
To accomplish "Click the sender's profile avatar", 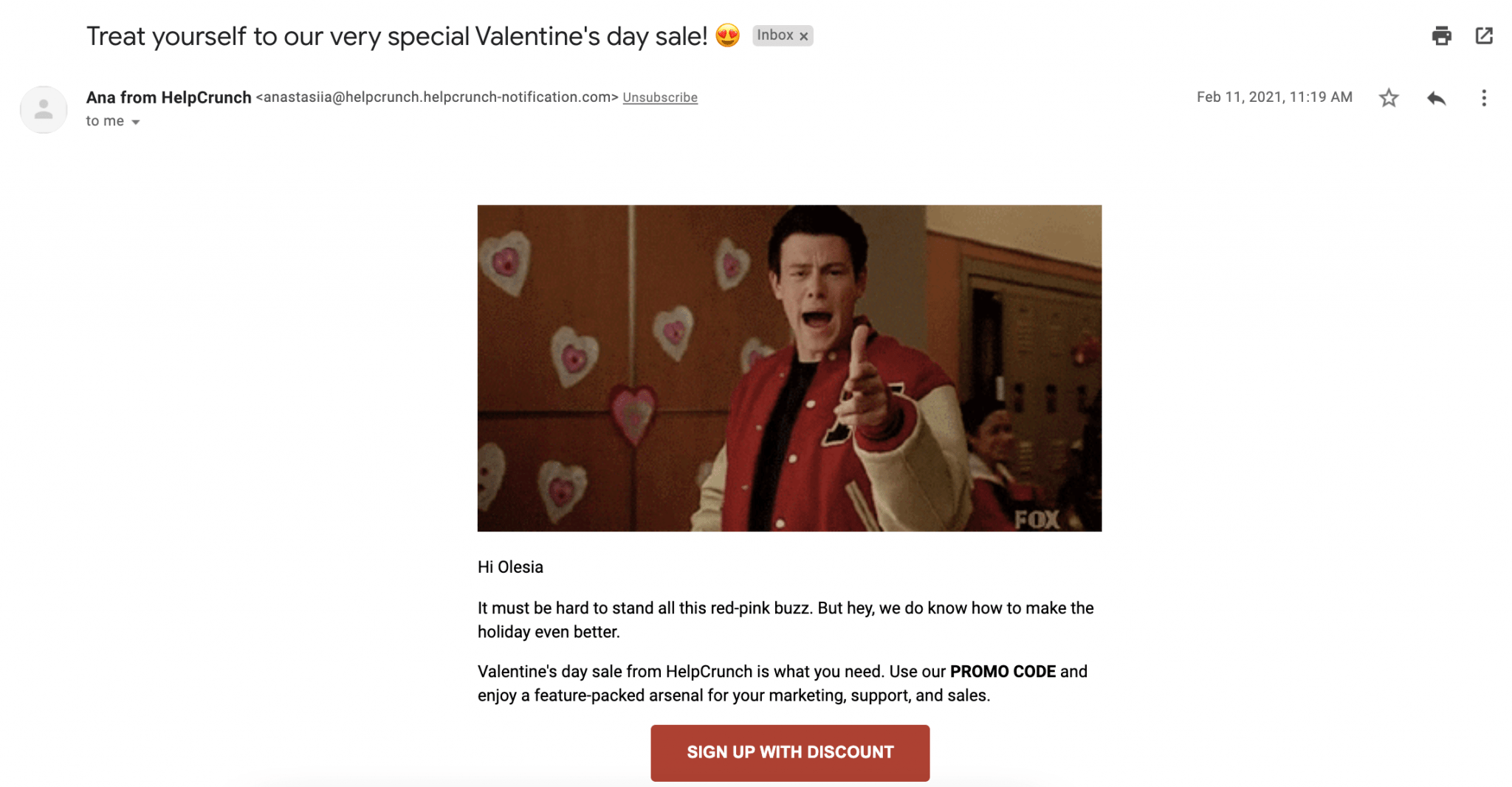I will coord(43,109).
